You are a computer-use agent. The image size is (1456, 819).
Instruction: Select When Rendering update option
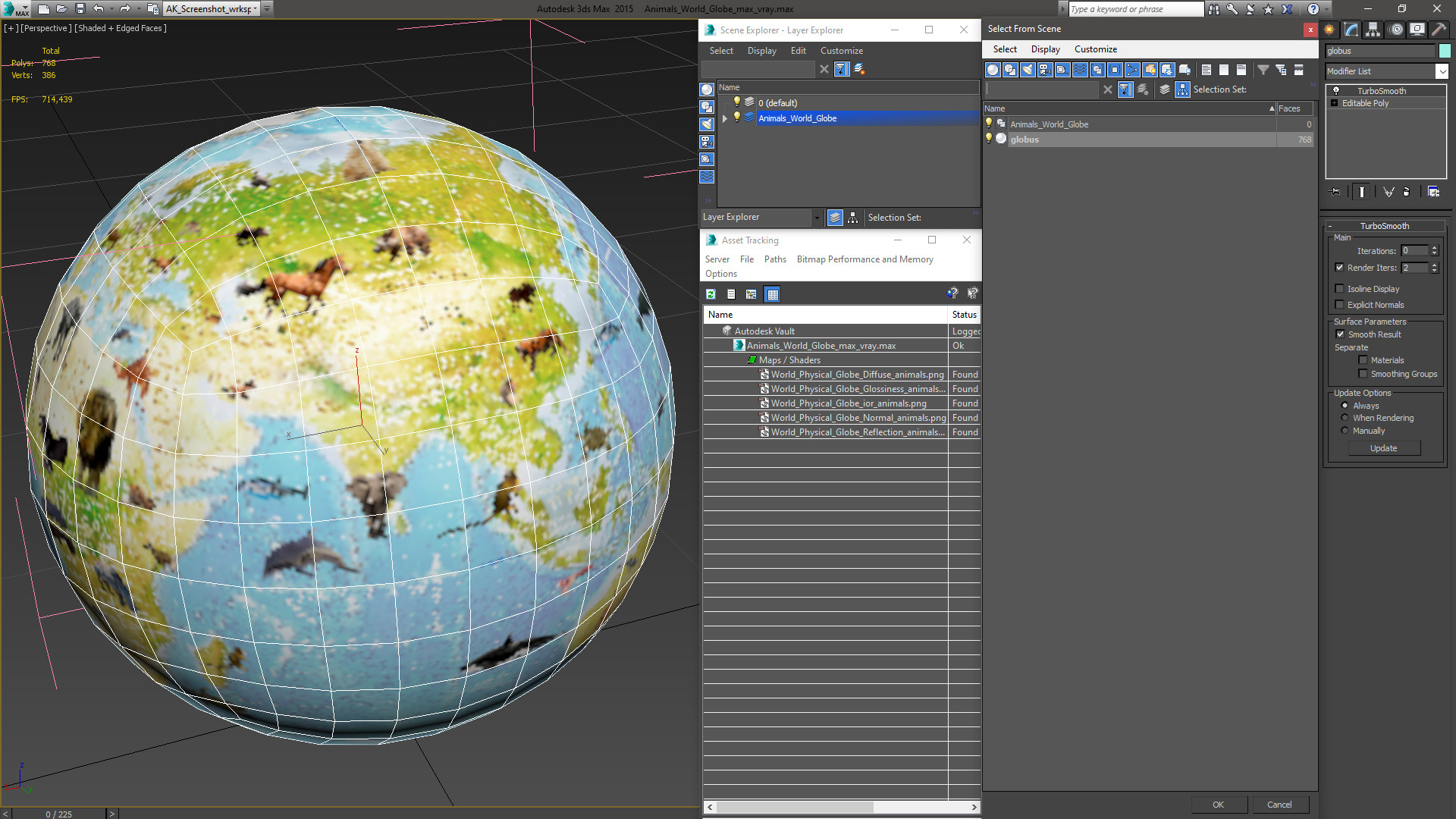click(x=1345, y=418)
